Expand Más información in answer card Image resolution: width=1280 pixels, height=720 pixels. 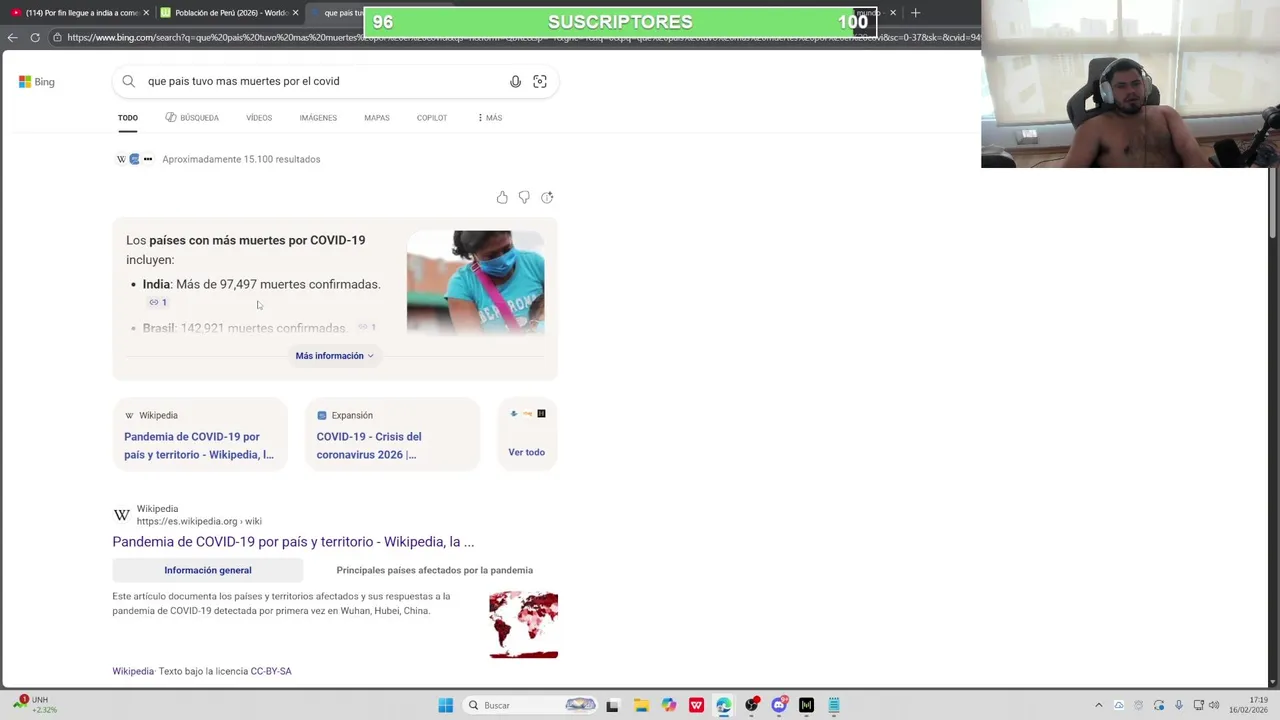[x=334, y=356]
